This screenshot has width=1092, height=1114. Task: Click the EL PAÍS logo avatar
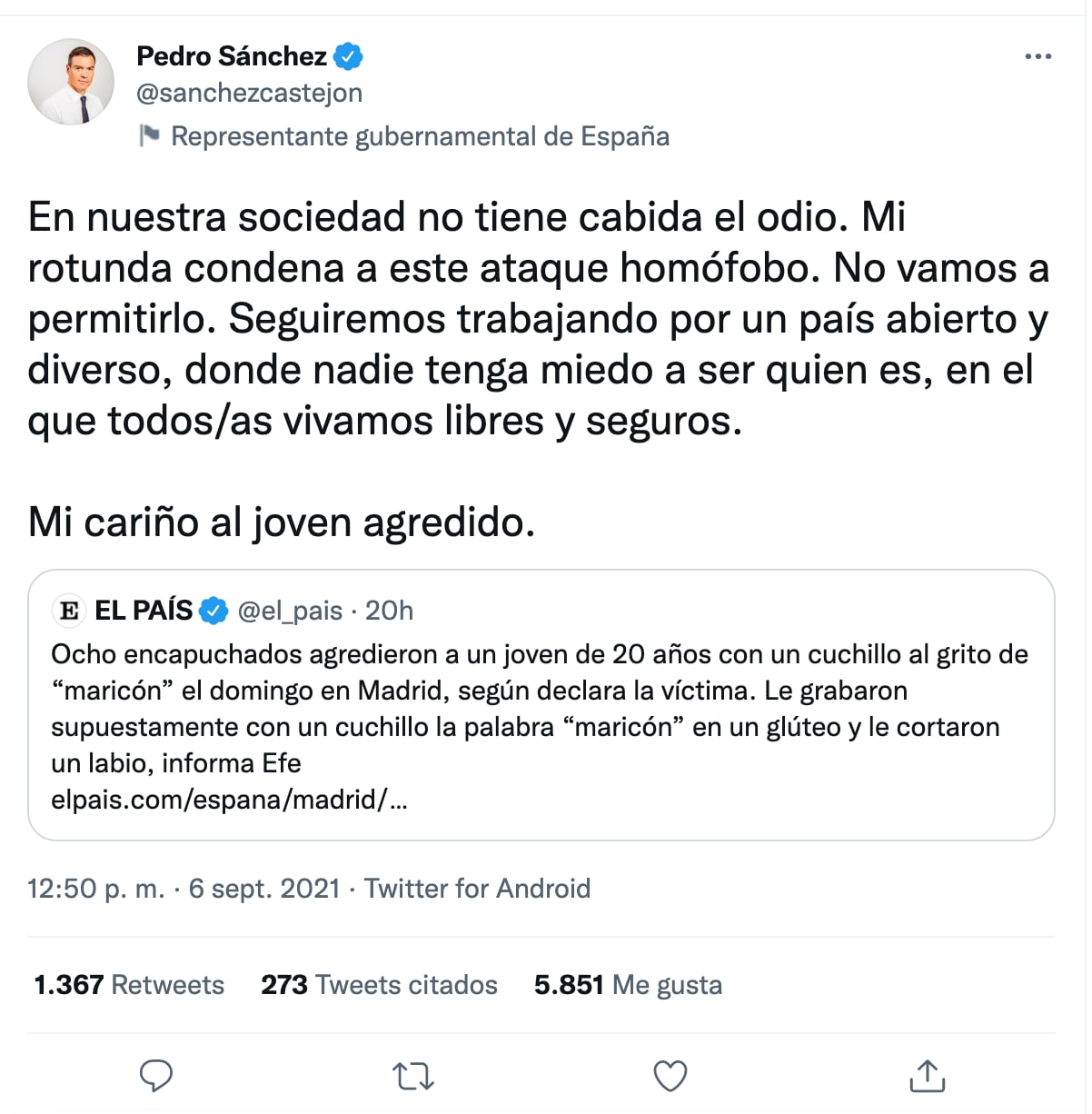[69, 611]
